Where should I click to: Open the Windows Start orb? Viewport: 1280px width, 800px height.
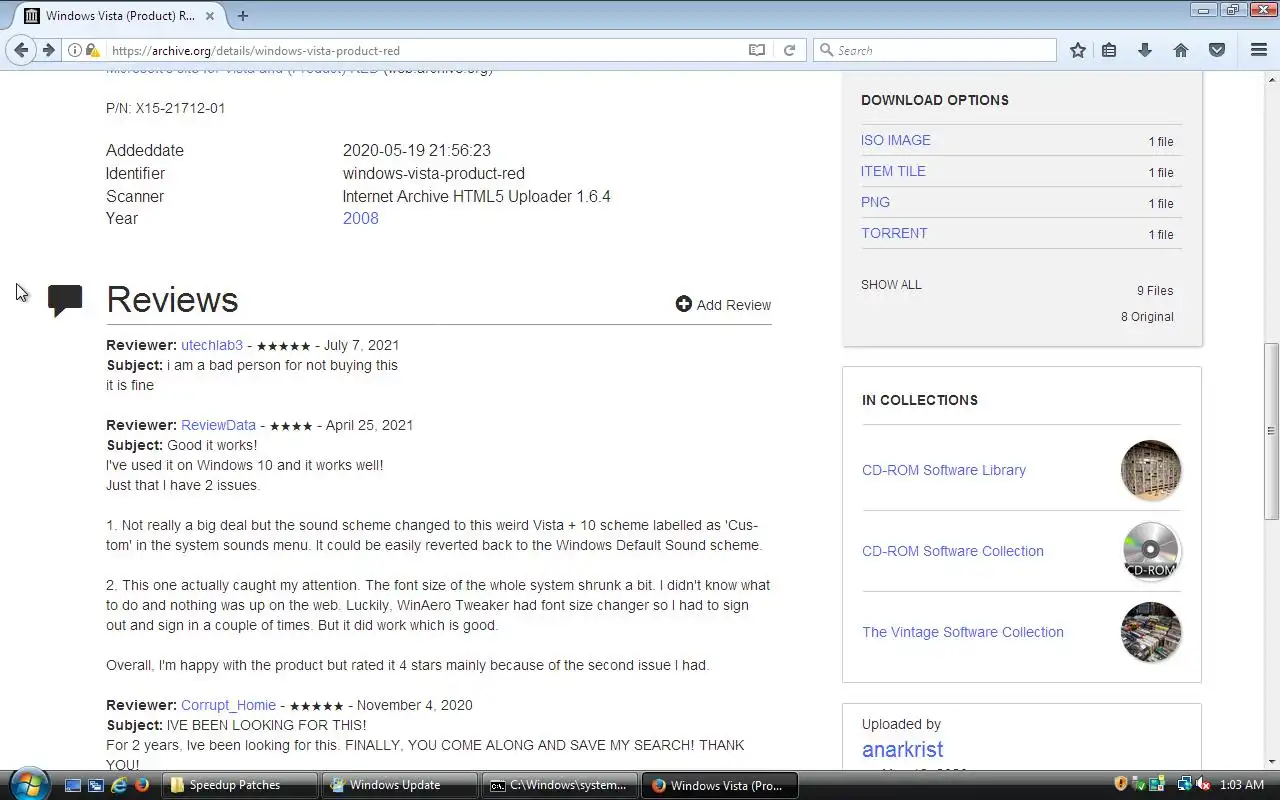pos(27,784)
